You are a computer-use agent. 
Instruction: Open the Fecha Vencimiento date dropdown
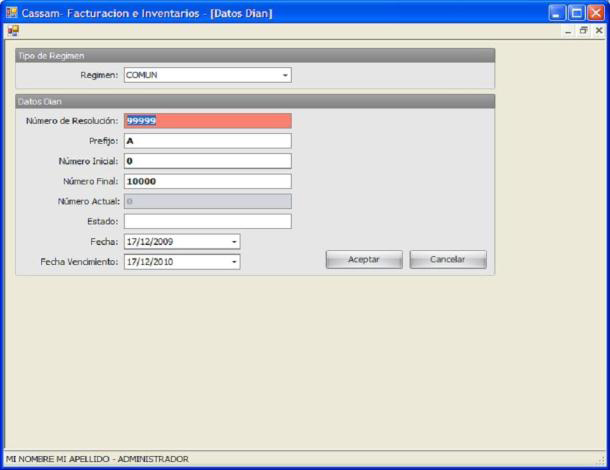click(x=234, y=262)
